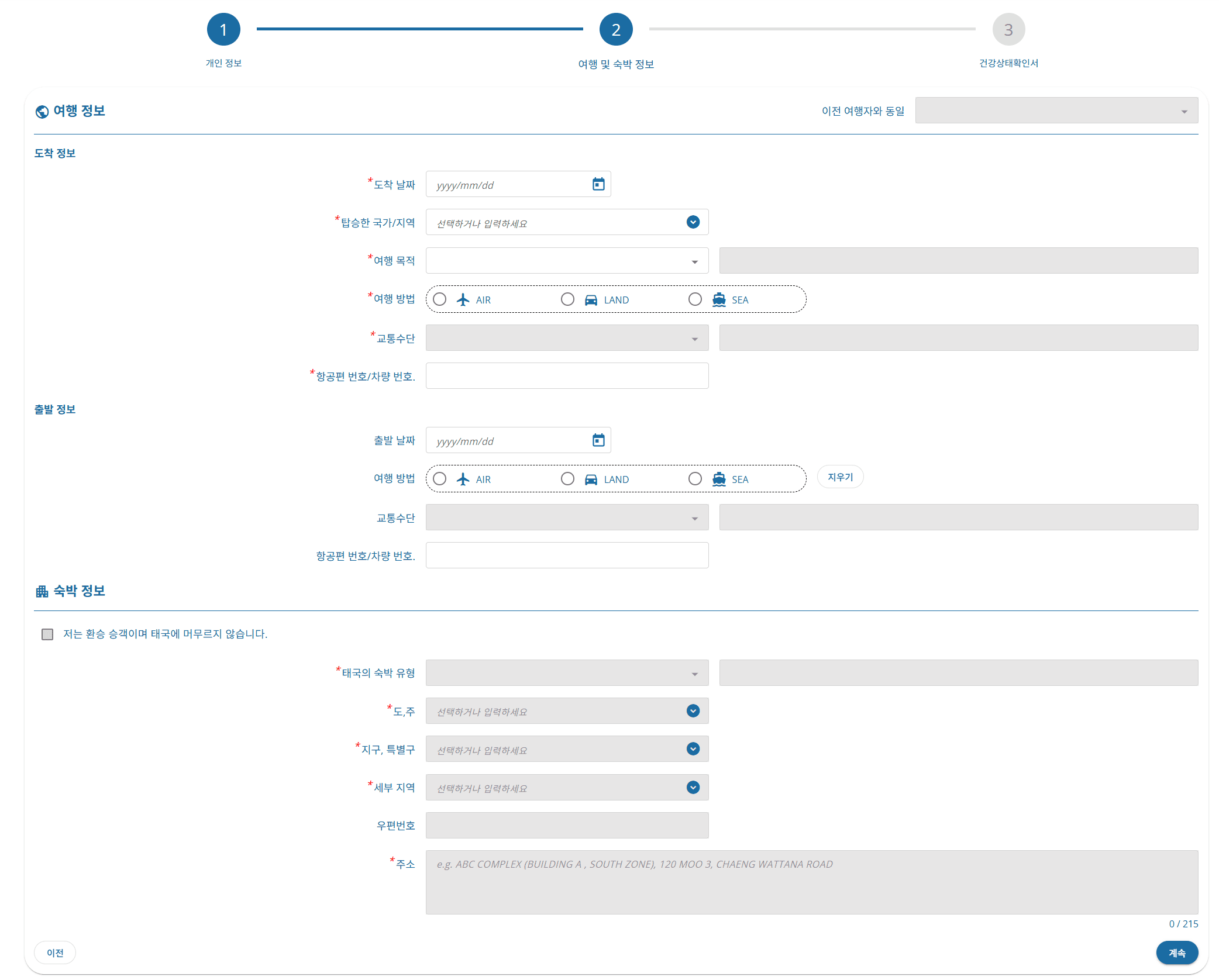Open the 도,주 province dropdown arrow

(693, 711)
